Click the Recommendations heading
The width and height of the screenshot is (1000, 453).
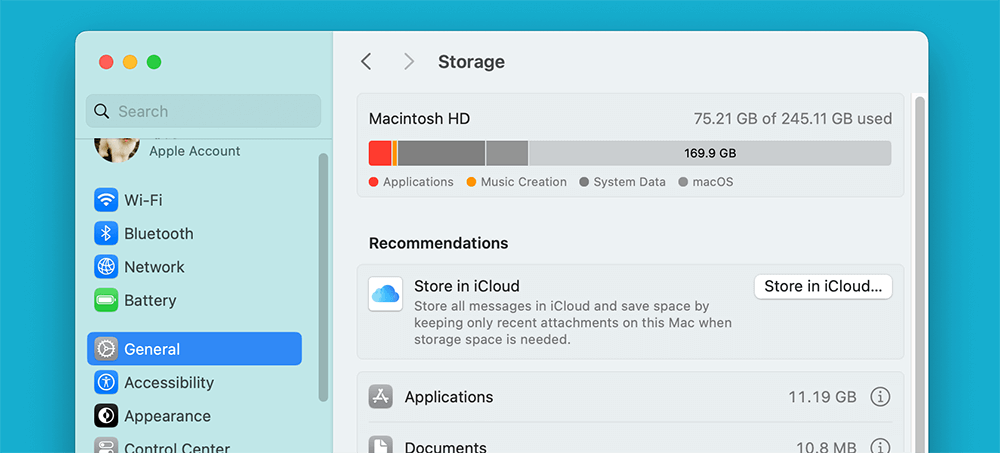439,243
